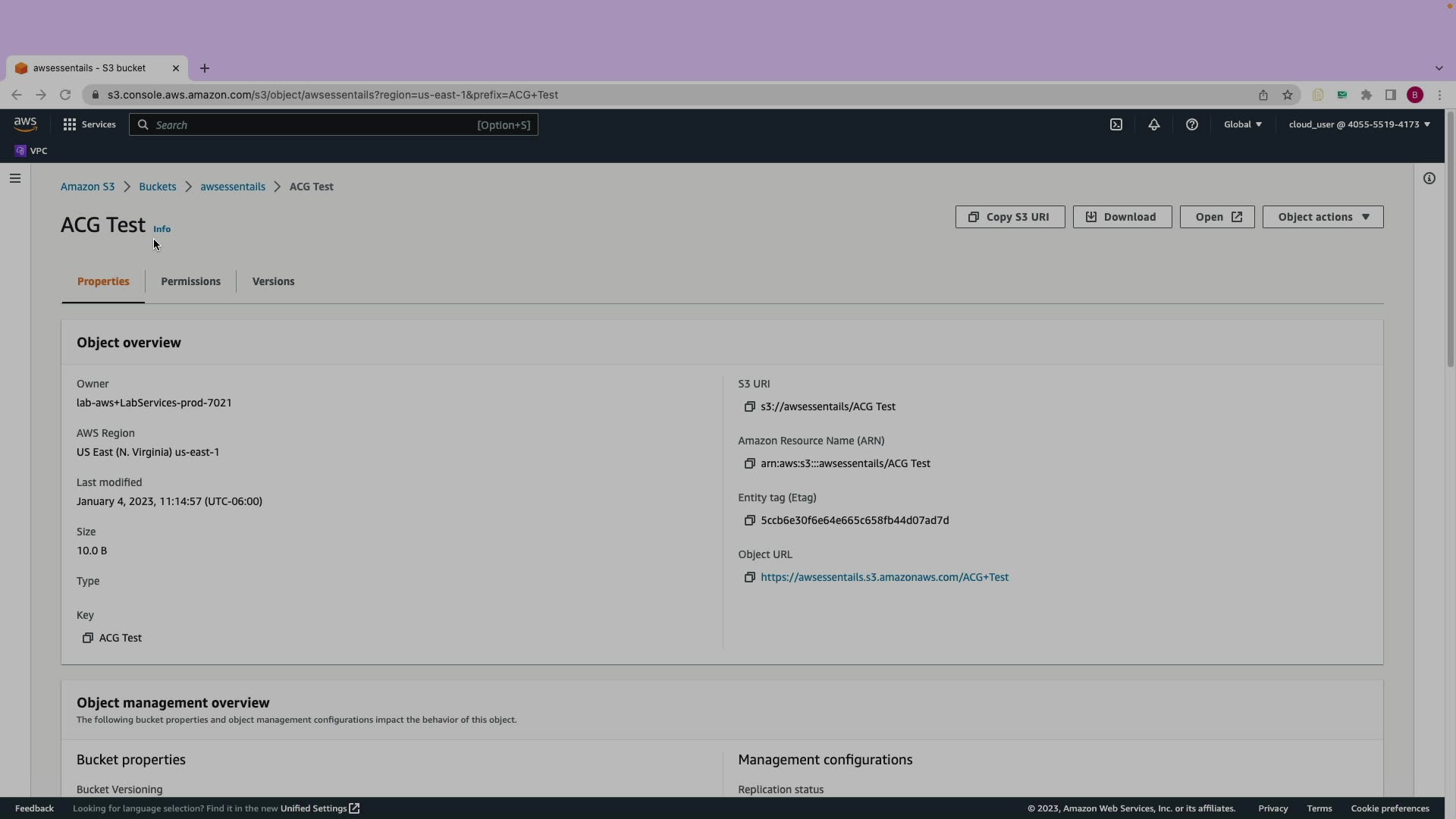This screenshot has width=1456, height=819.
Task: Copy the S3 URI value icon
Action: point(749,406)
